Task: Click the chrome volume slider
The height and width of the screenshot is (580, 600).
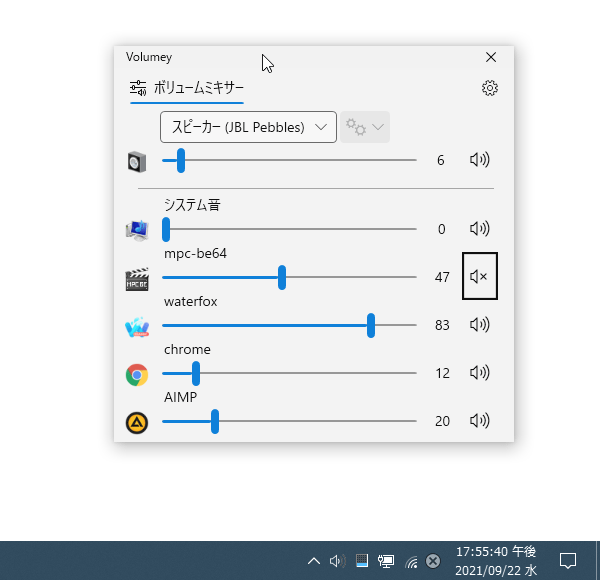Action: click(289, 373)
